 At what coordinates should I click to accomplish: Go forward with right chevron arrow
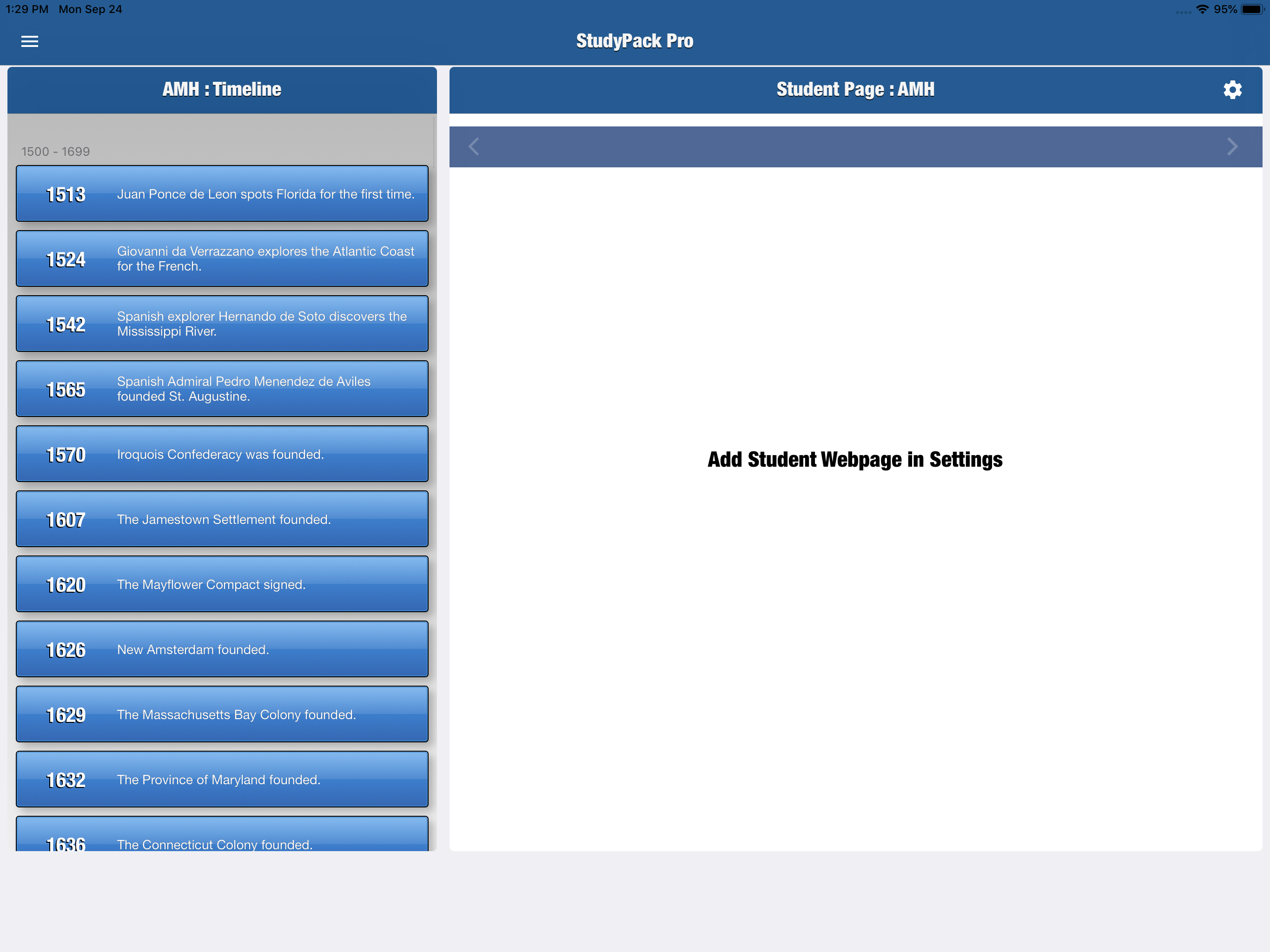click(x=1232, y=147)
